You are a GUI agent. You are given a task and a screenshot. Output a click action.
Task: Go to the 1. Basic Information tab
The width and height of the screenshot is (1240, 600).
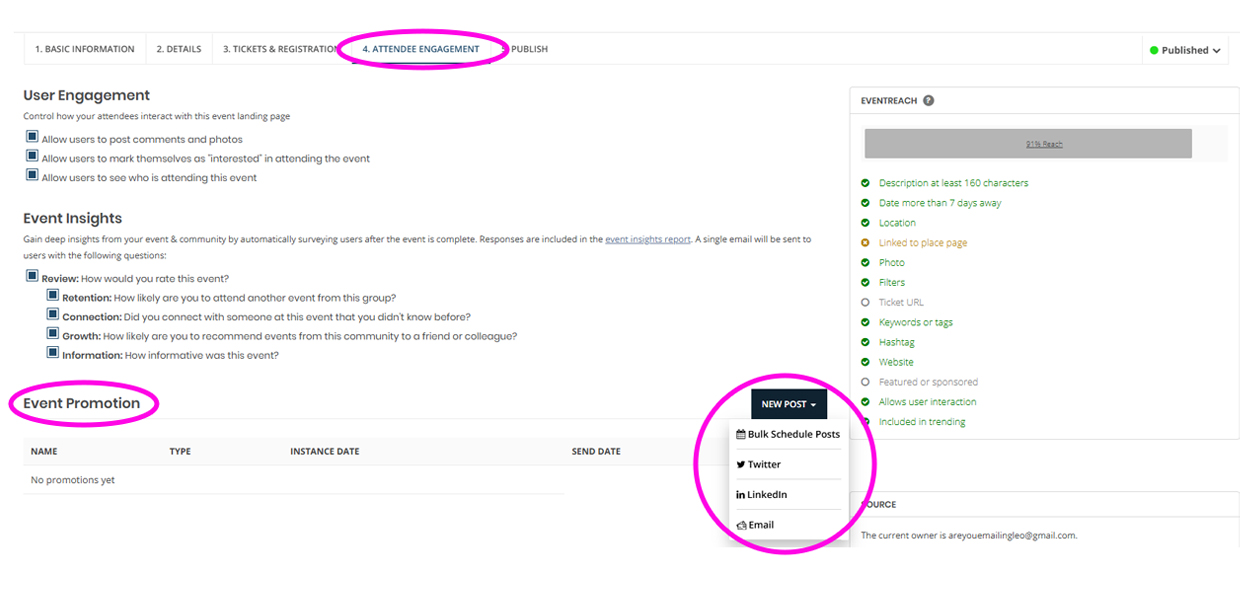pyautogui.click(x=85, y=49)
